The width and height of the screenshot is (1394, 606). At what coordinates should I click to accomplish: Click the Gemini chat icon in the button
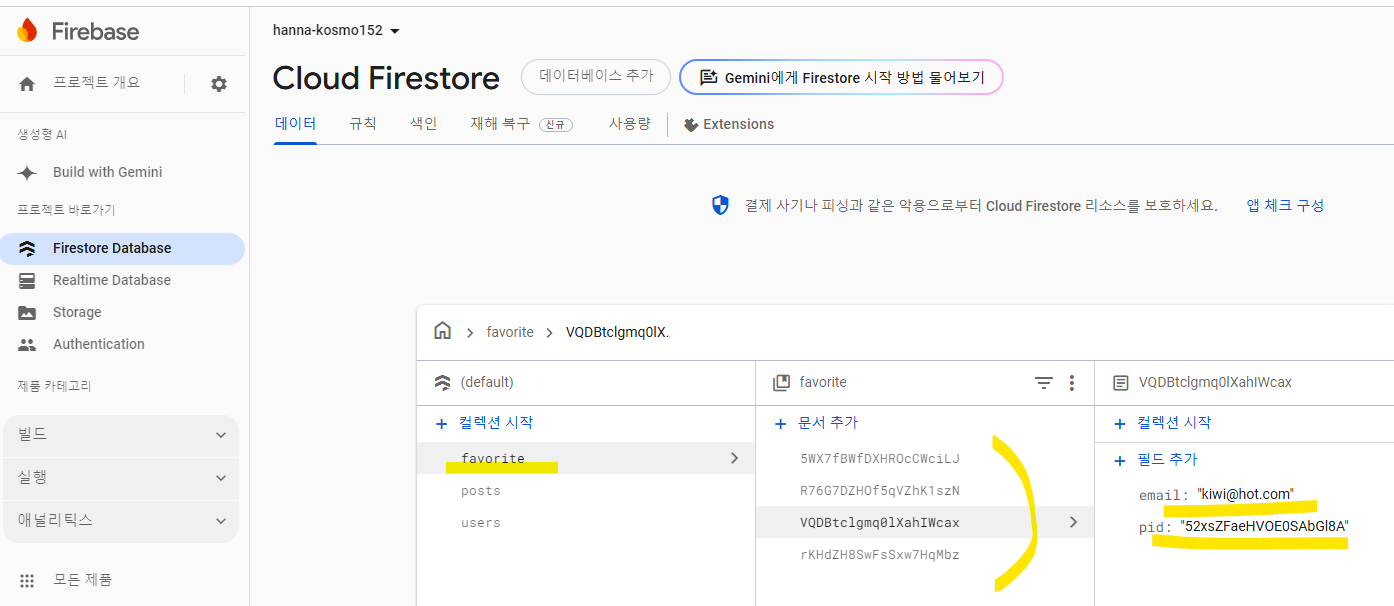[x=708, y=77]
